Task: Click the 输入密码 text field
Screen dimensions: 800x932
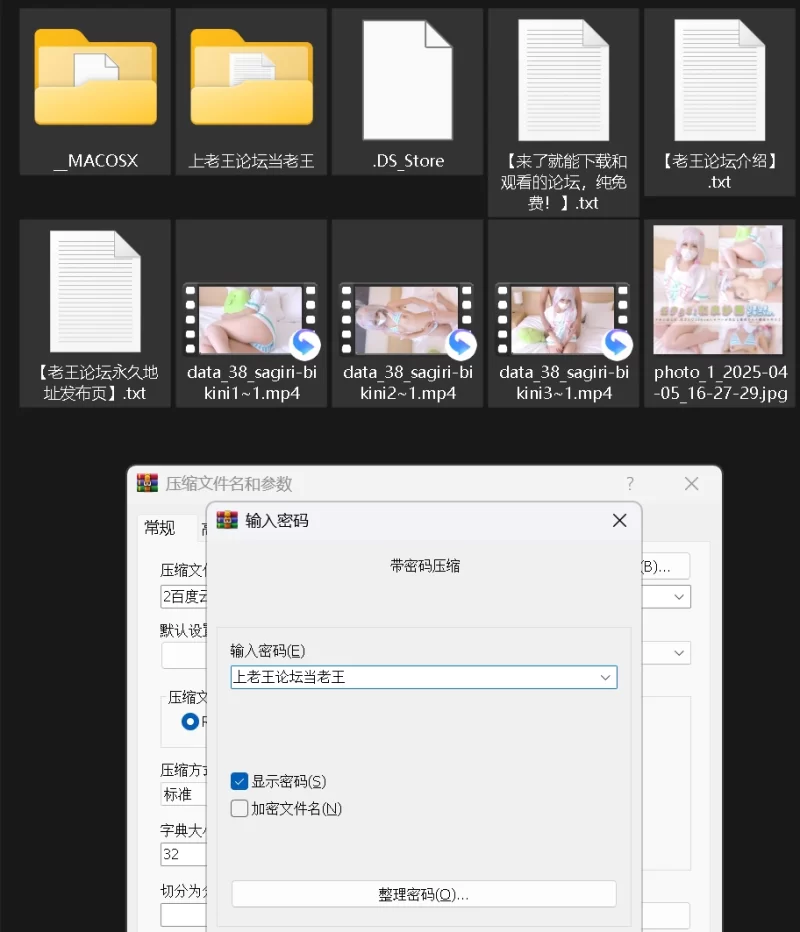Action: pyautogui.click(x=410, y=677)
